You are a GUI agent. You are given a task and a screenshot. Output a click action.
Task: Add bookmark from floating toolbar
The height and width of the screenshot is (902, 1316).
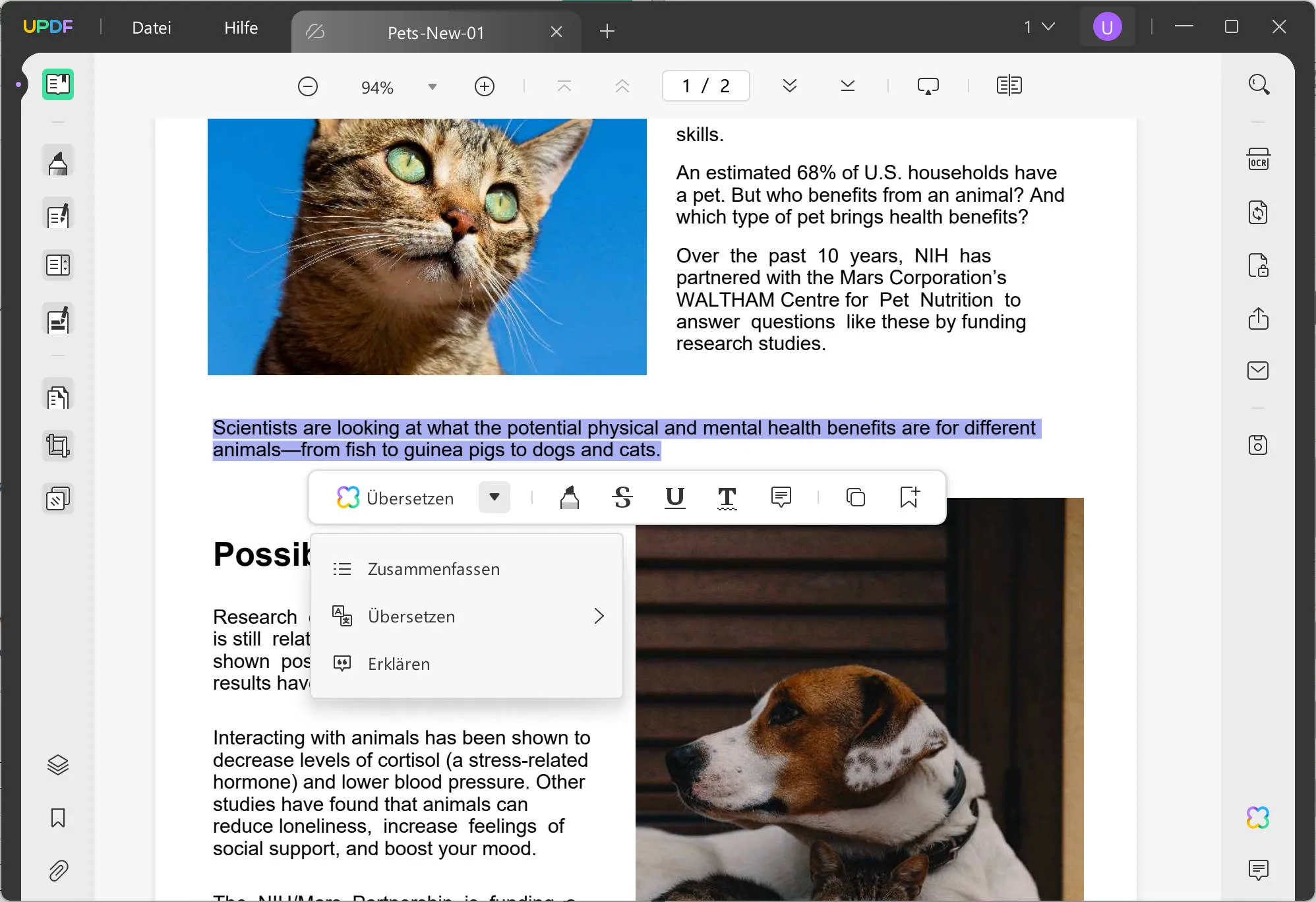coord(909,497)
